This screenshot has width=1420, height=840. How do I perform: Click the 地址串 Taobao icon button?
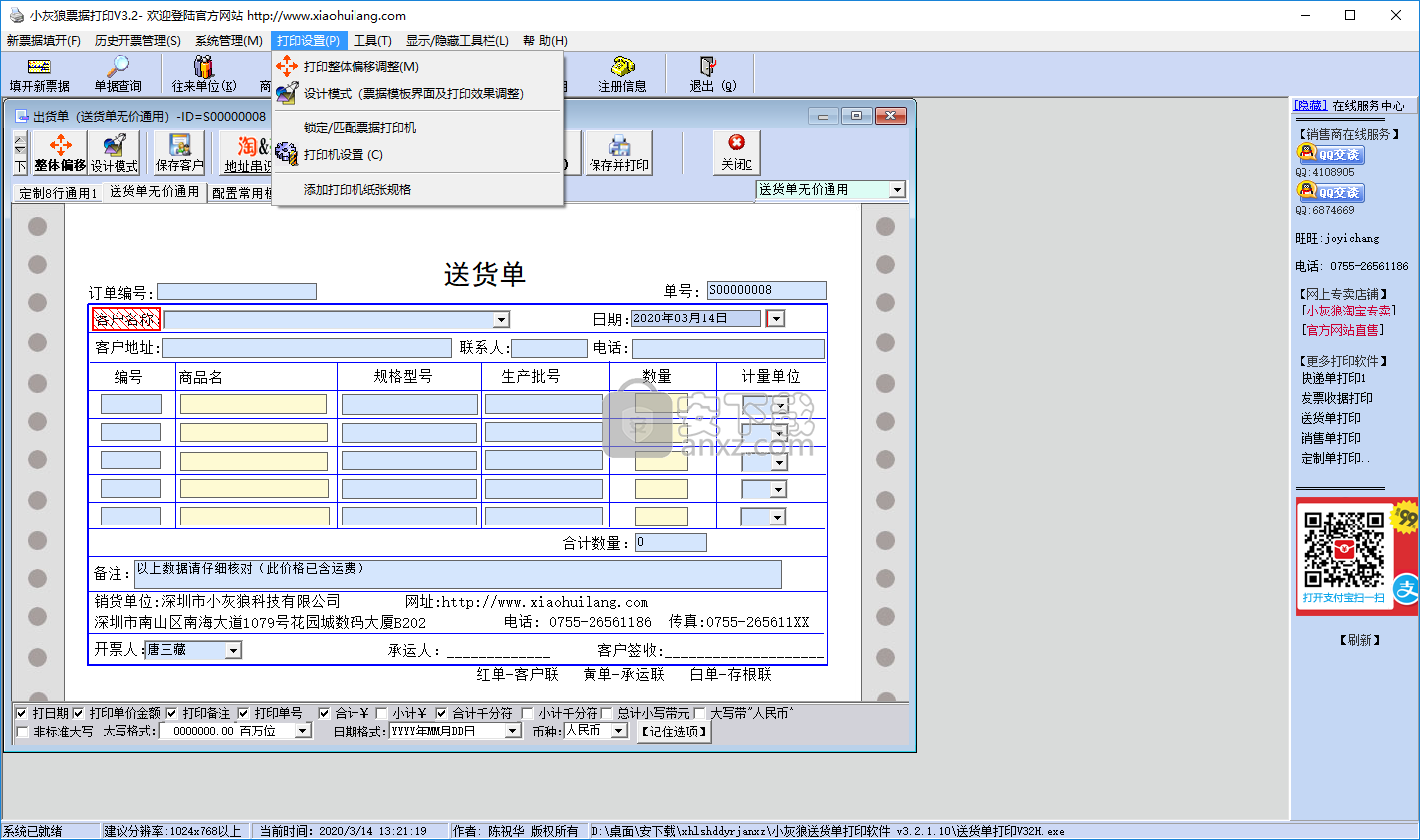coord(247,153)
